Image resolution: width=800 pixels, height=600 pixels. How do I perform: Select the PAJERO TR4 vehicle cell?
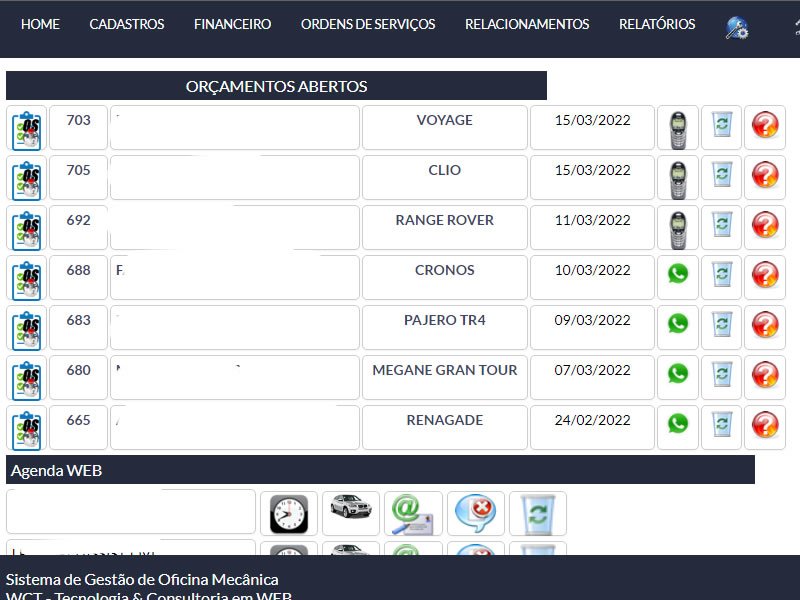click(x=444, y=328)
